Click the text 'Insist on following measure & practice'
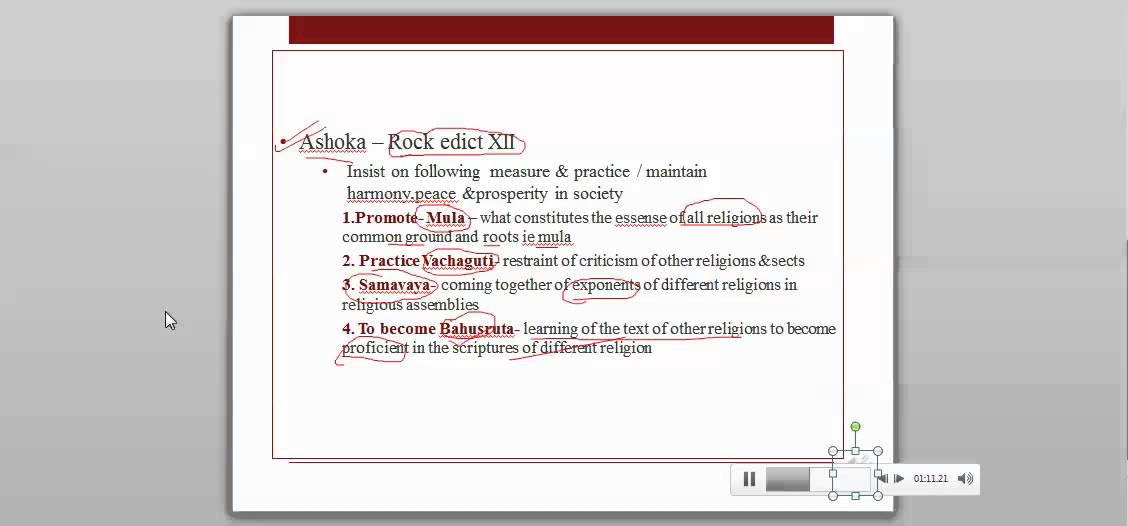The image size is (1128, 526). coord(488,171)
